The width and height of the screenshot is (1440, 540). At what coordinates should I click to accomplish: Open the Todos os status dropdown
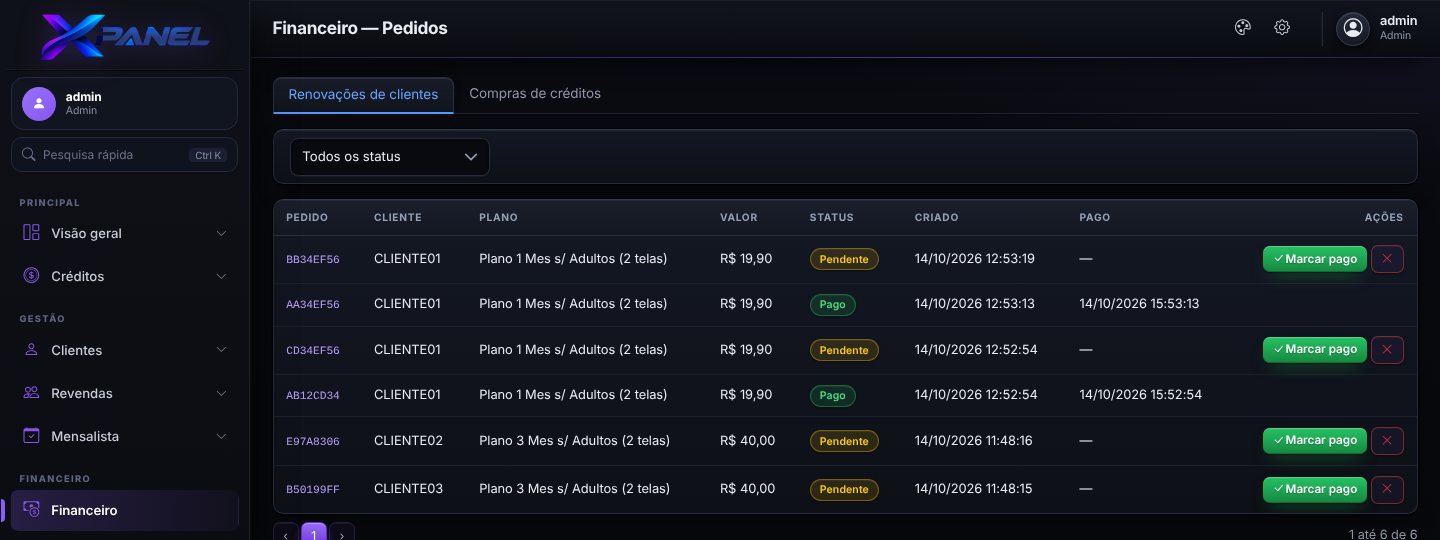pos(390,157)
